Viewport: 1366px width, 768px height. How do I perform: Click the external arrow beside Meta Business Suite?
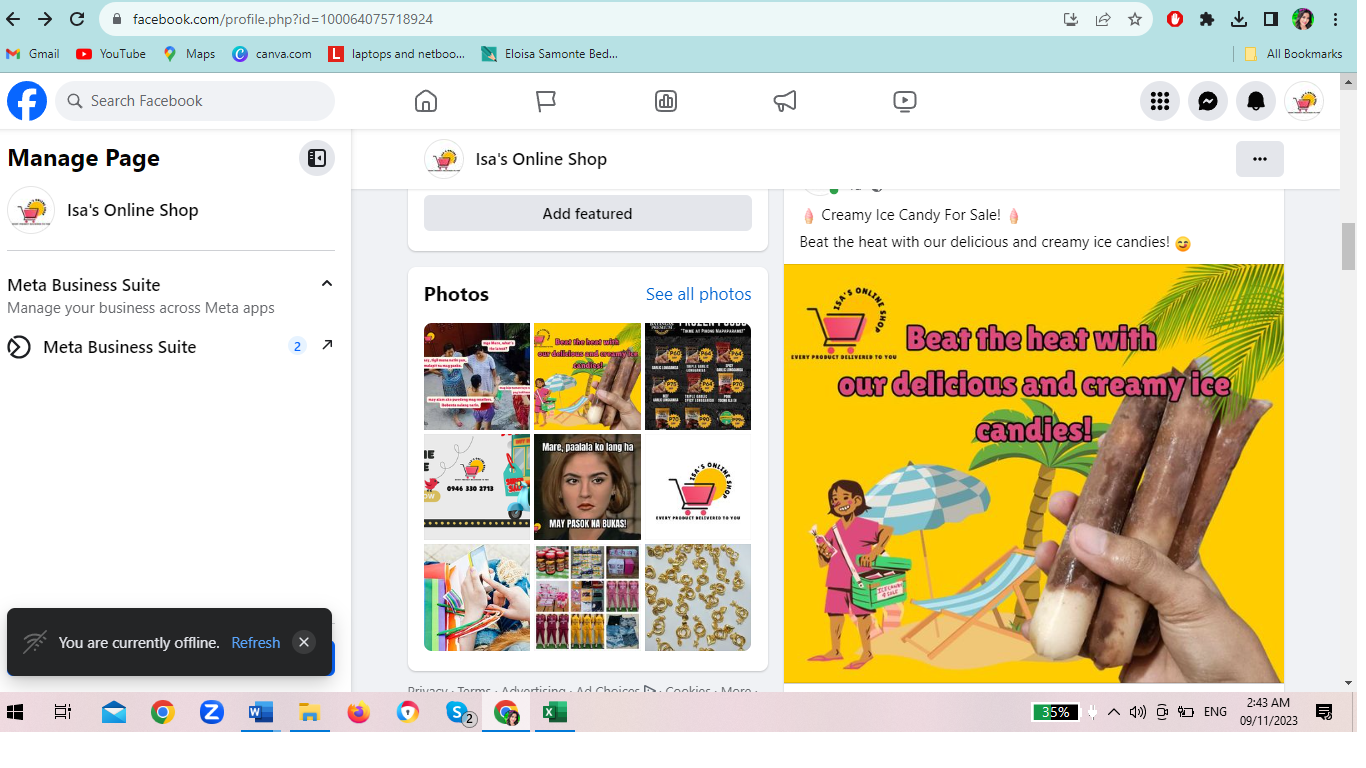click(327, 346)
